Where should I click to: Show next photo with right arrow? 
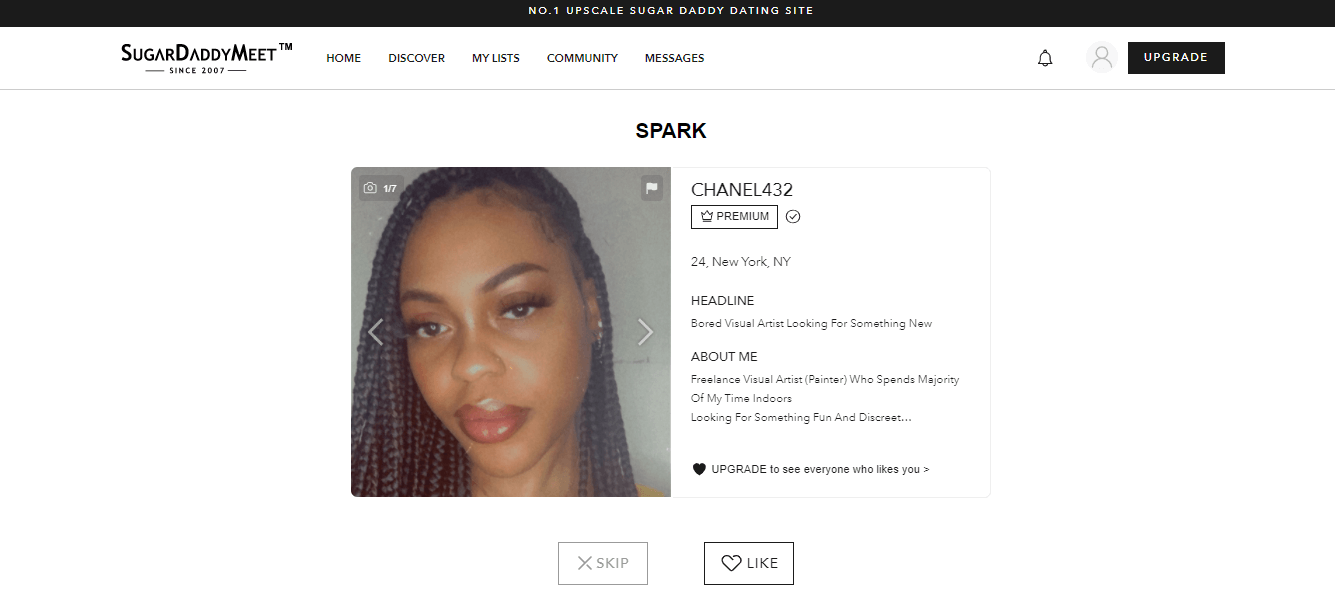coord(645,332)
